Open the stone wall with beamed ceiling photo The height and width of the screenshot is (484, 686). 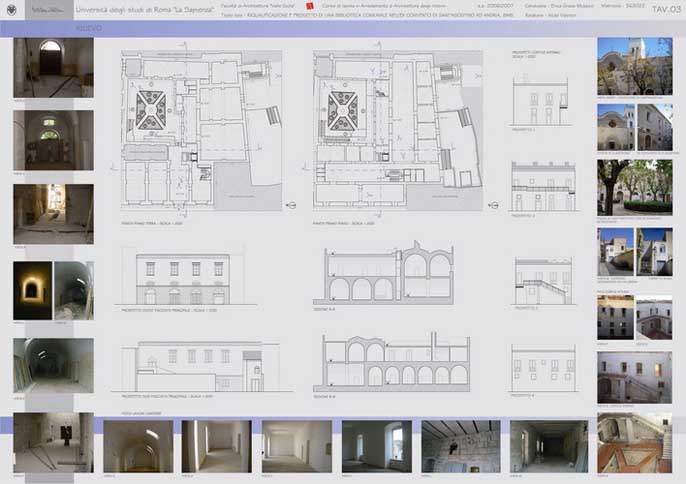click(x=461, y=446)
